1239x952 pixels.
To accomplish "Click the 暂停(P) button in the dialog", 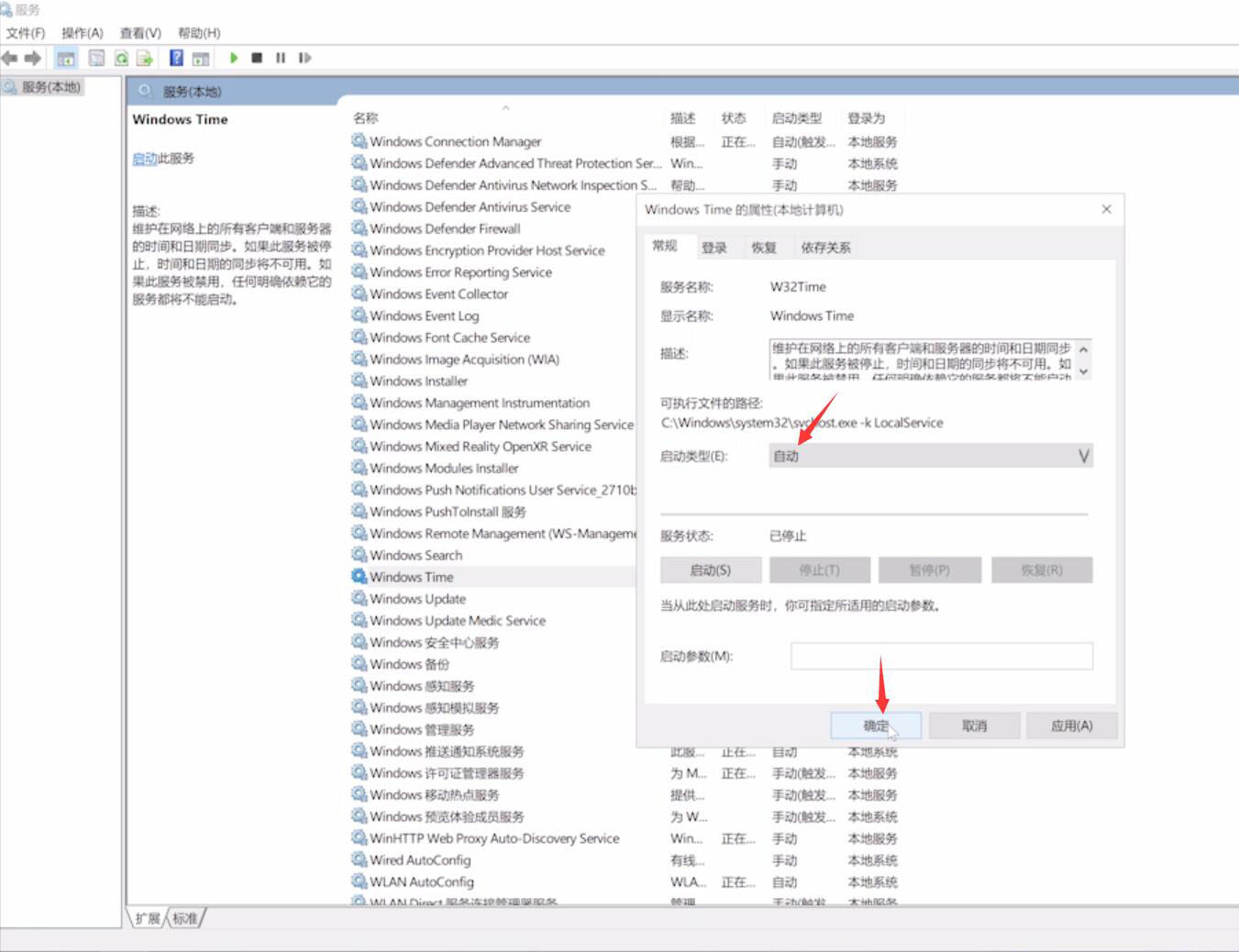I will click(929, 570).
